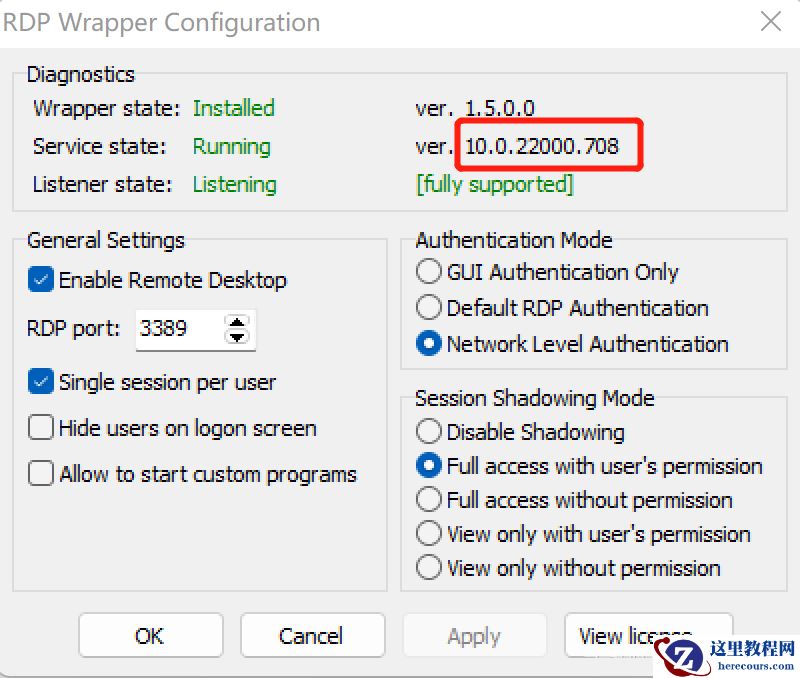
Task: Select View only without permission shadowing
Action: point(428,568)
